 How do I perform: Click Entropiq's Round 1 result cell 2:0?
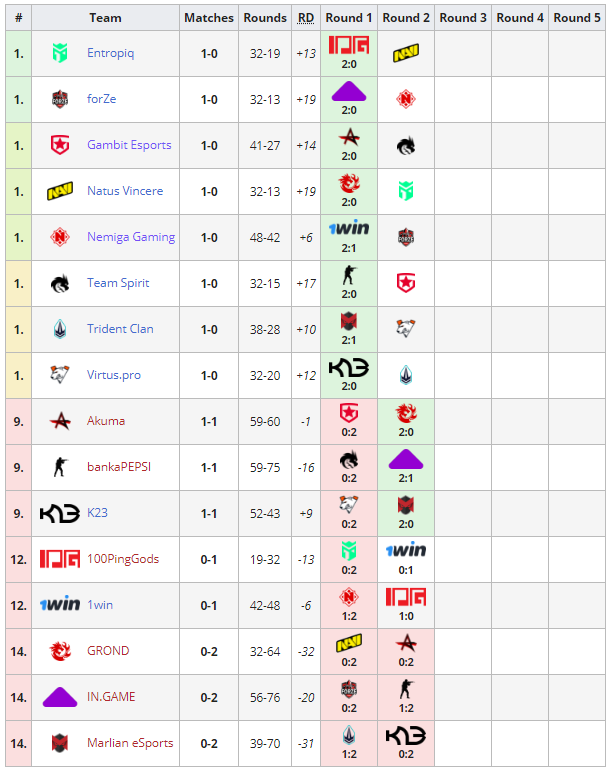click(x=349, y=53)
